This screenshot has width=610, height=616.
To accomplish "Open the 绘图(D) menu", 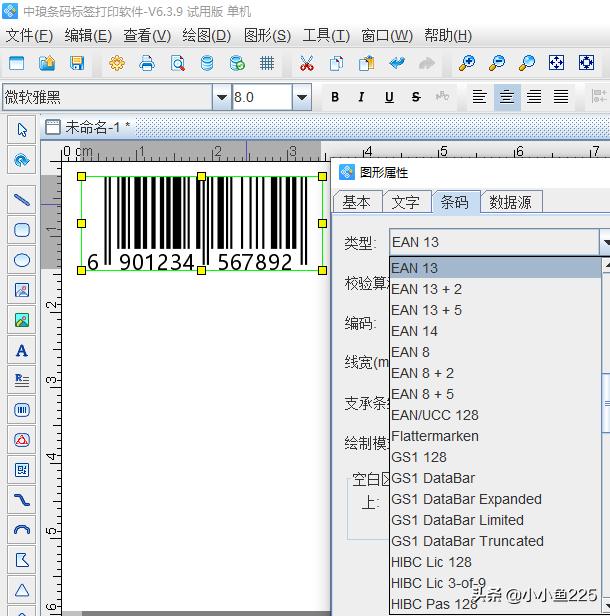I will [x=206, y=36].
